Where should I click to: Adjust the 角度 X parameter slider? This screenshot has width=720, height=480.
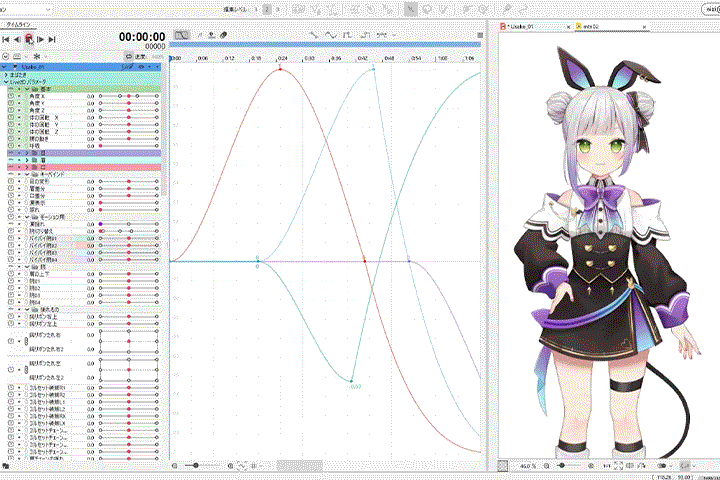pos(129,96)
